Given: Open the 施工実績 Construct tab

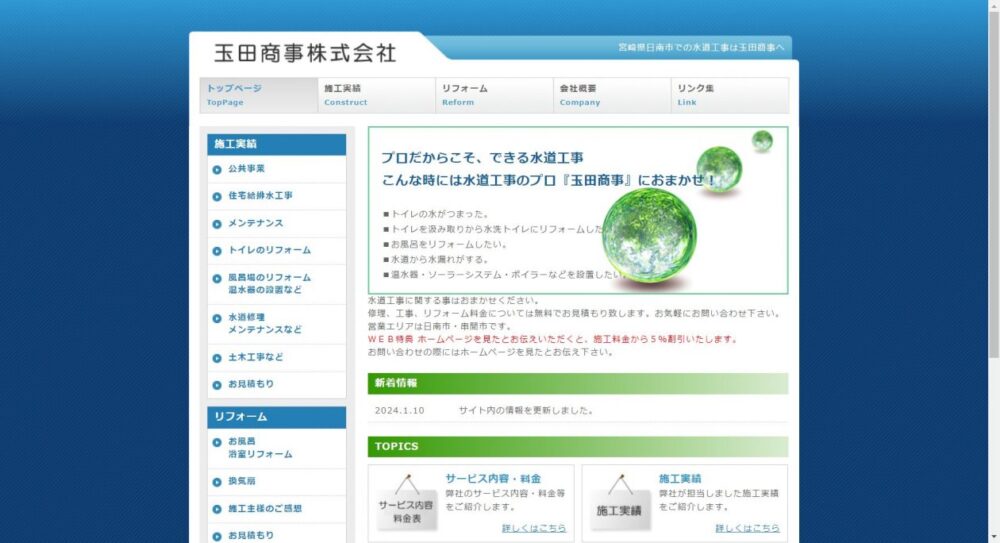Looking at the screenshot, I should click(377, 95).
